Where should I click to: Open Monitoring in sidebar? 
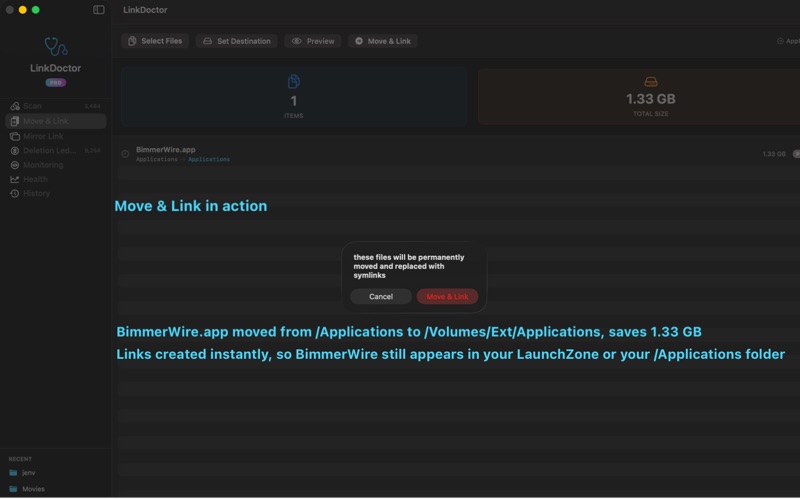click(x=56, y=165)
